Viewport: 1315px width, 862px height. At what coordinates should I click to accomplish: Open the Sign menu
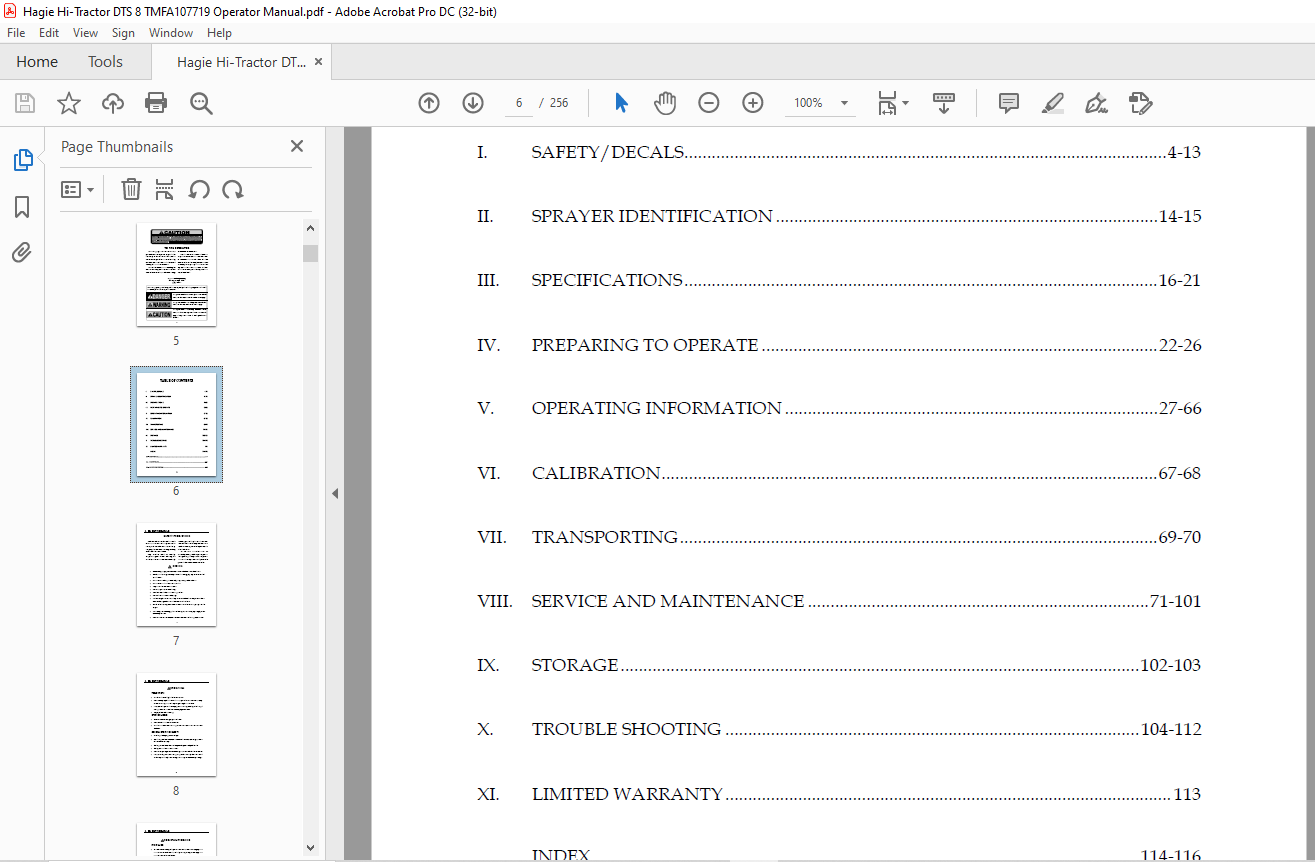(124, 33)
